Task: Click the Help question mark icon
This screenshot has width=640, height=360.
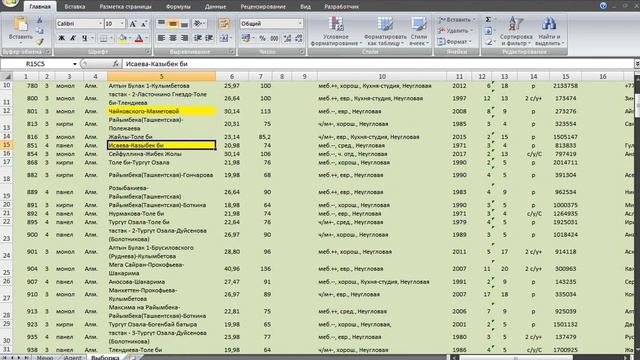Action: (603, 6)
